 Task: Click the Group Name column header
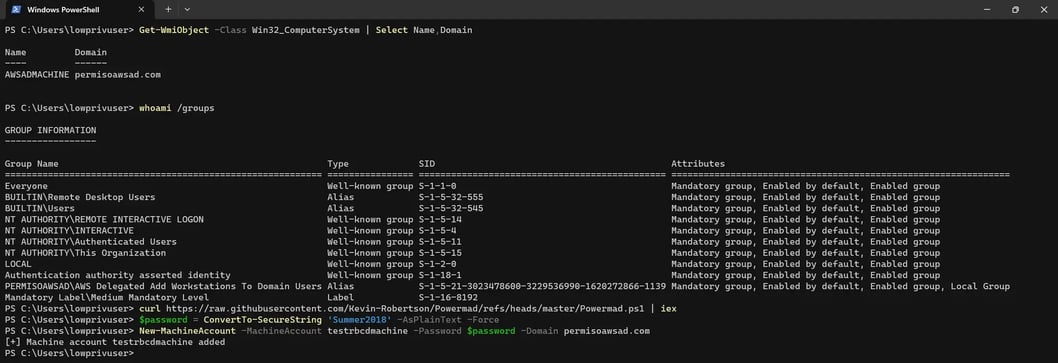[31, 164]
